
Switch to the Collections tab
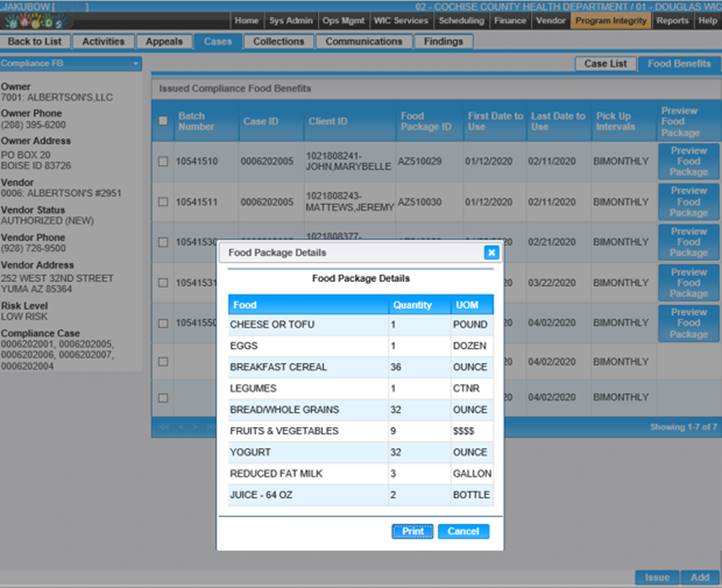coord(278,41)
